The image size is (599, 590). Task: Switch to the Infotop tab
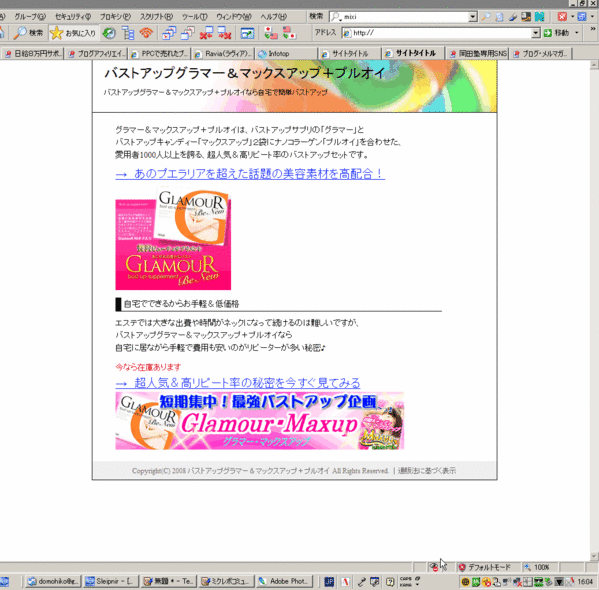point(287,54)
